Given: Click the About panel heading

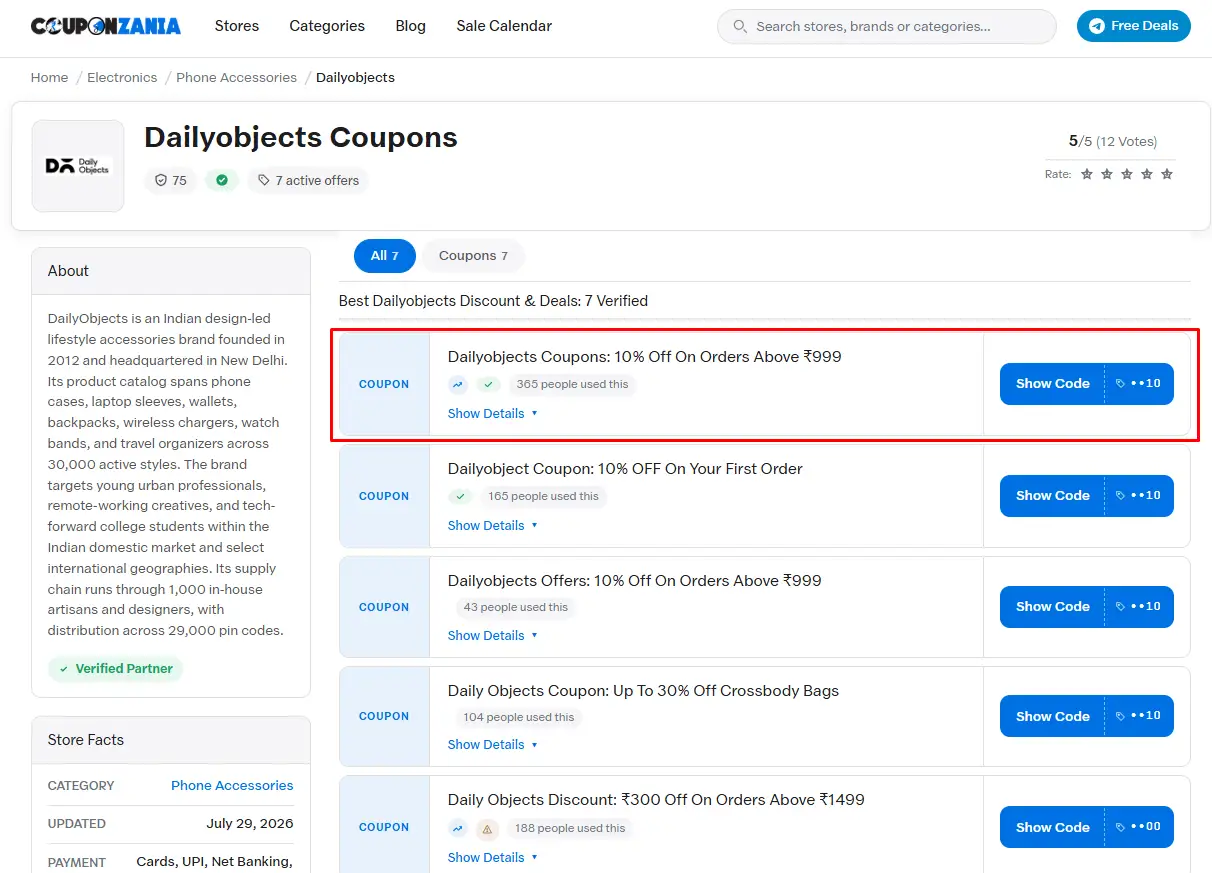Looking at the screenshot, I should tap(68, 271).
